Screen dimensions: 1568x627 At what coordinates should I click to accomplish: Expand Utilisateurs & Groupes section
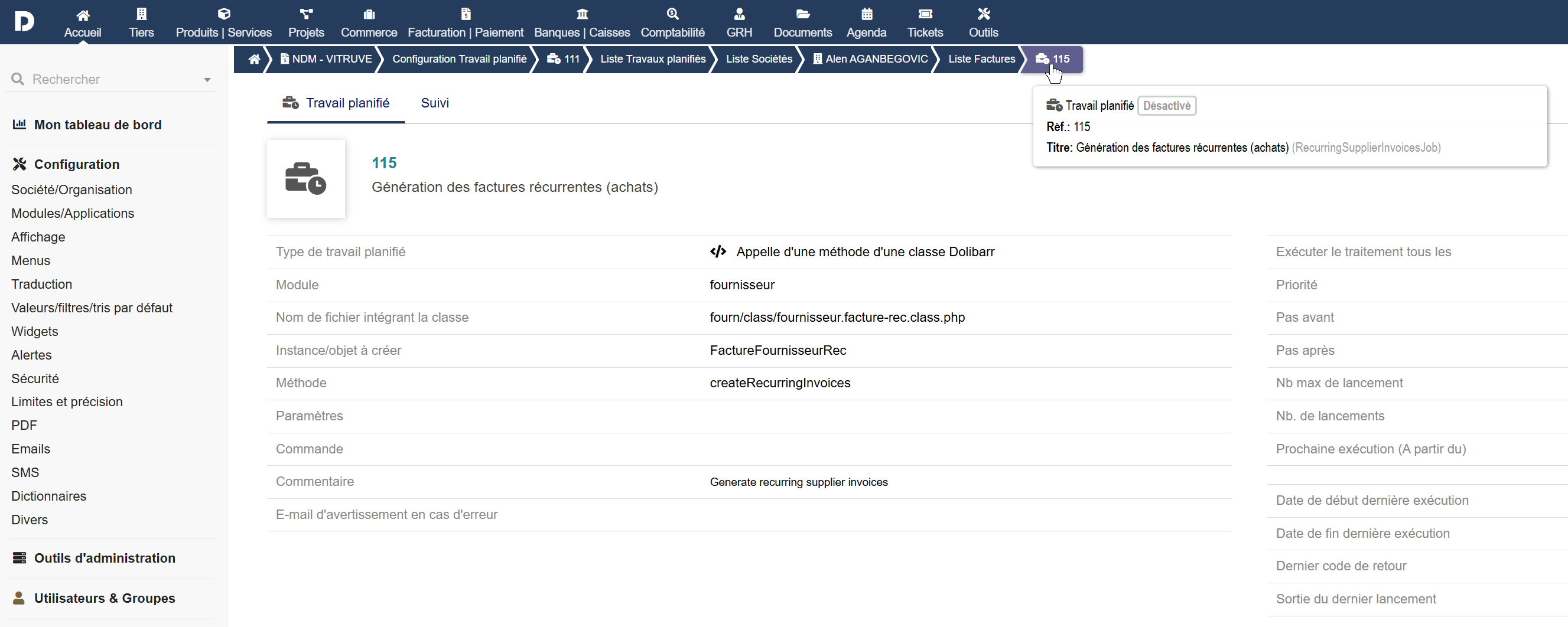pyautogui.click(x=104, y=599)
